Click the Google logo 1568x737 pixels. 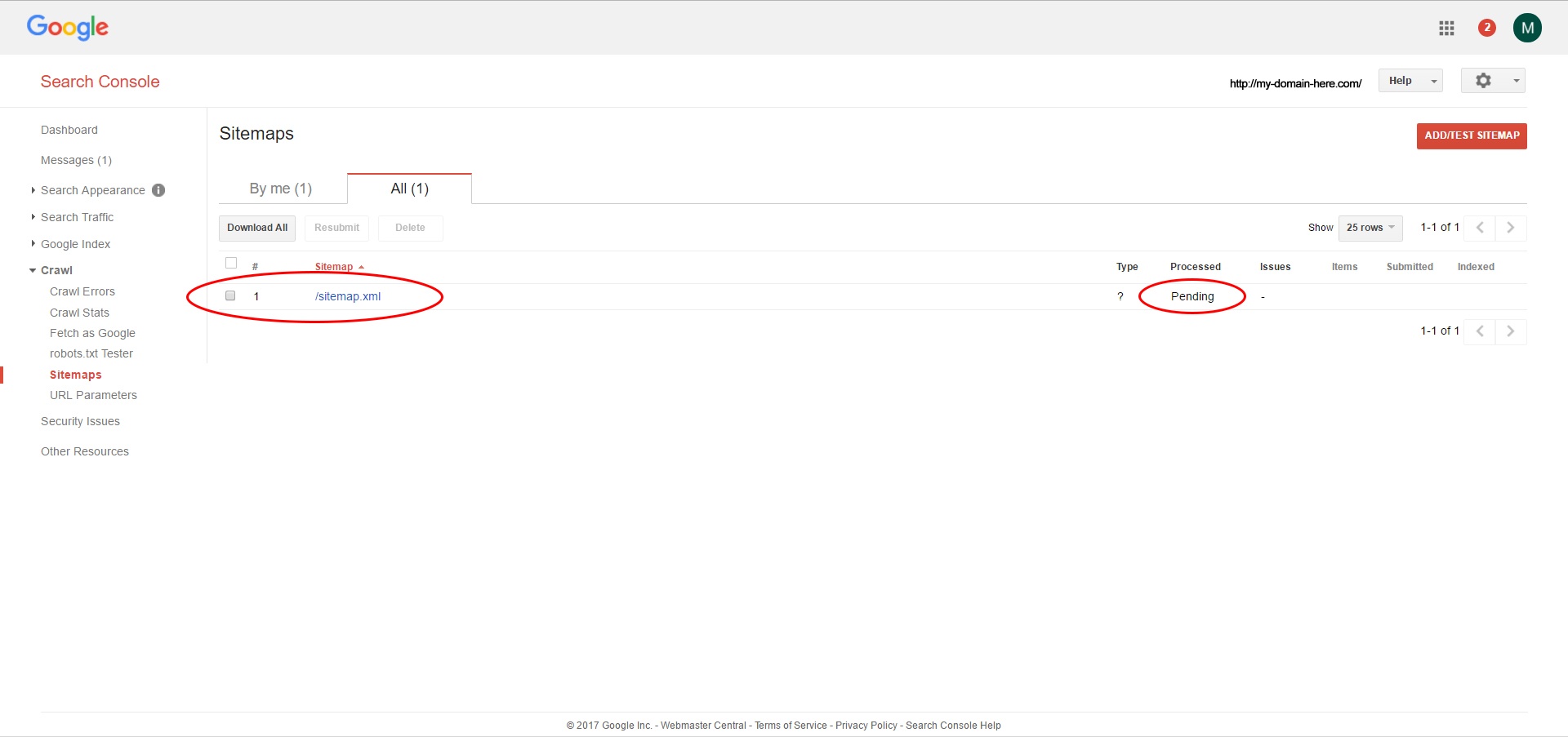point(67,28)
